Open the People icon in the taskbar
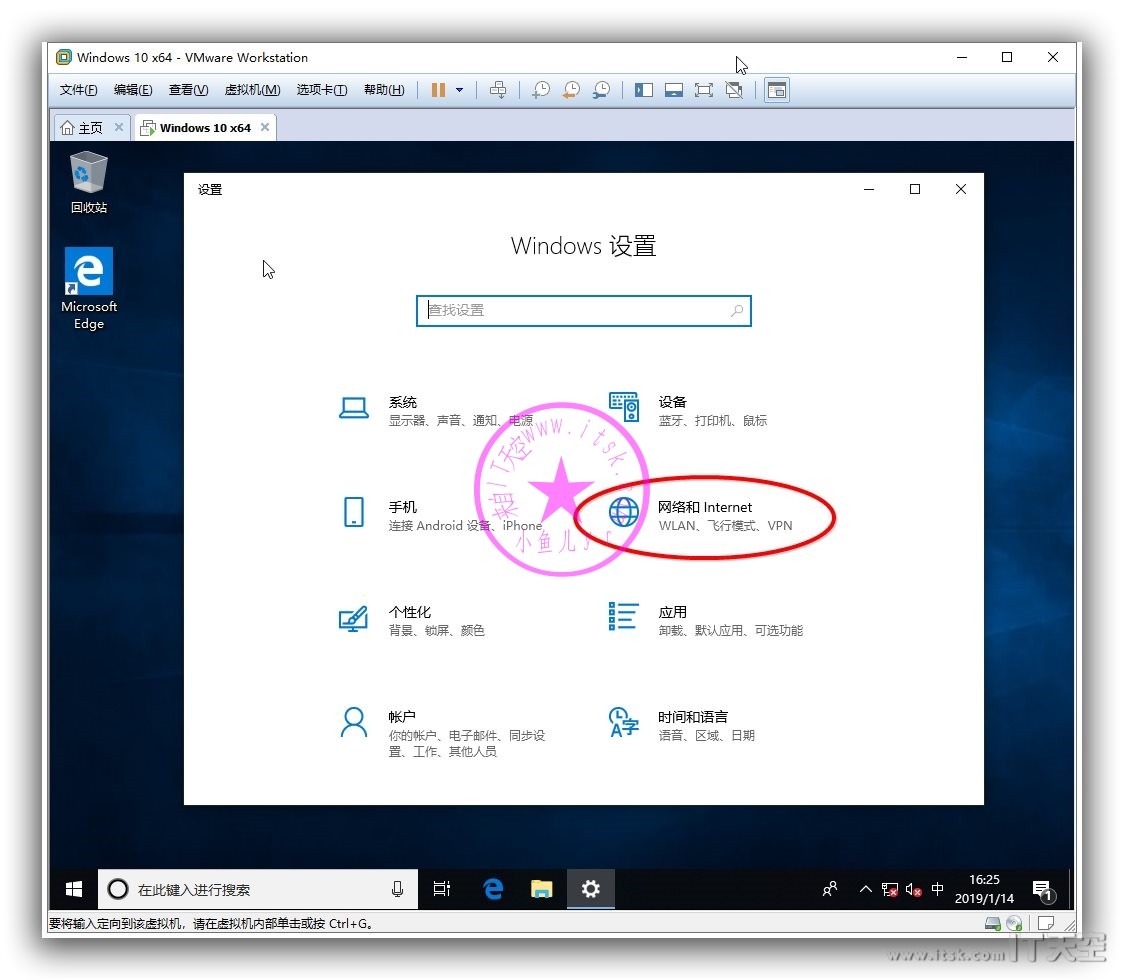 [x=830, y=889]
